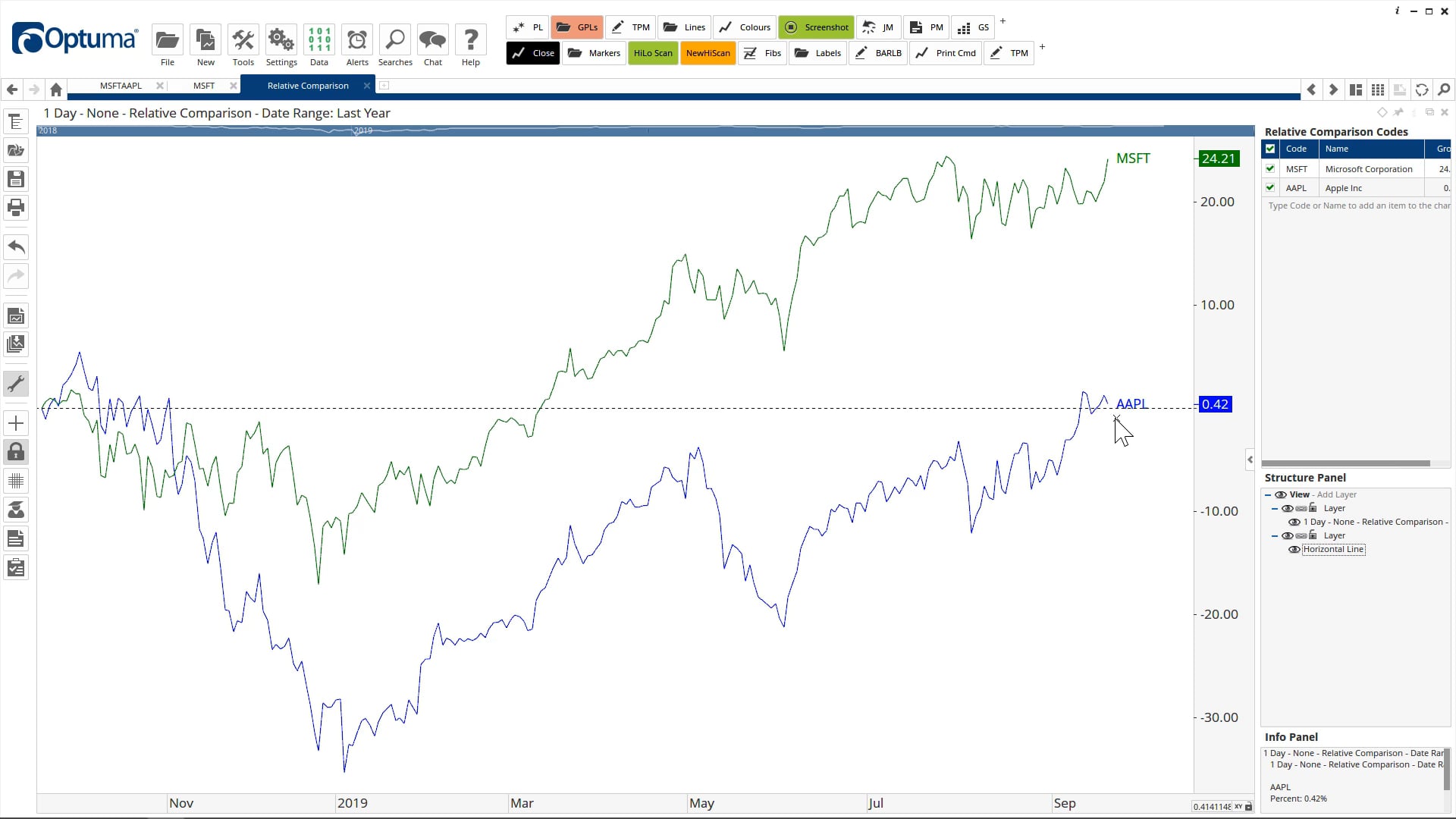Open the Help question mark icon

pos(470,39)
